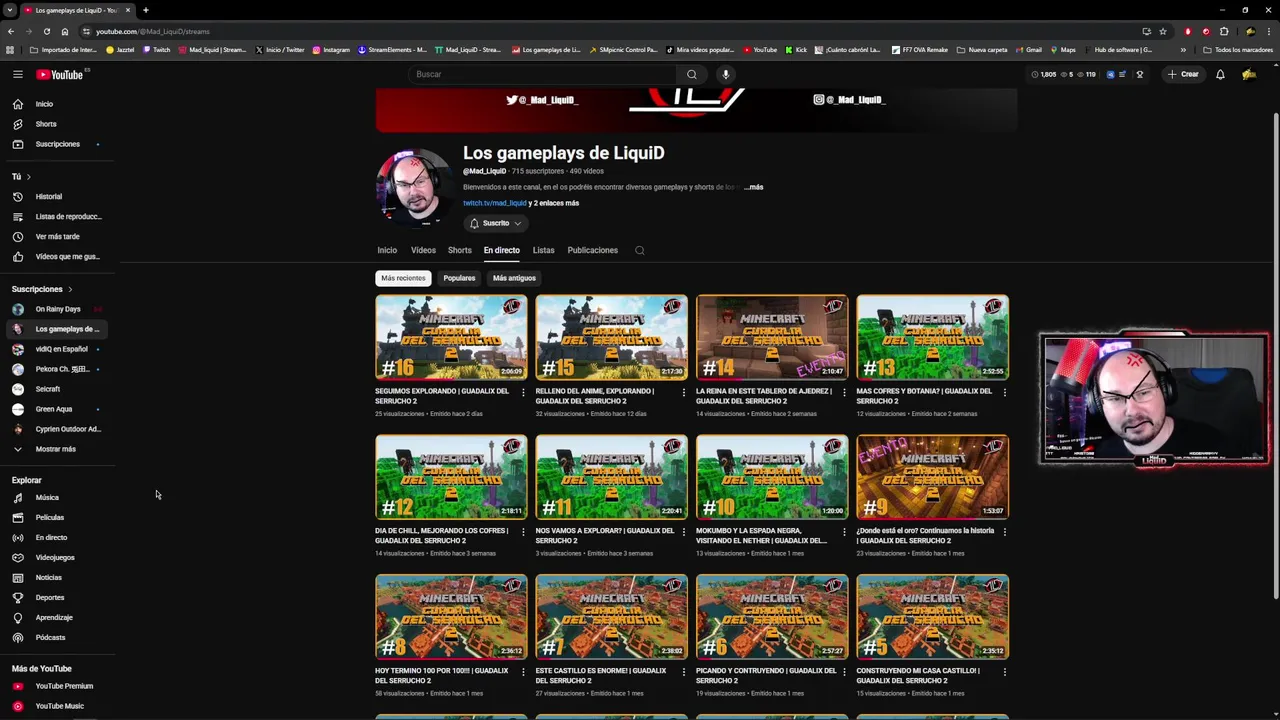This screenshot has width=1280, height=720.
Task: Switch to the Vídeos channel tab
Action: [x=423, y=250]
